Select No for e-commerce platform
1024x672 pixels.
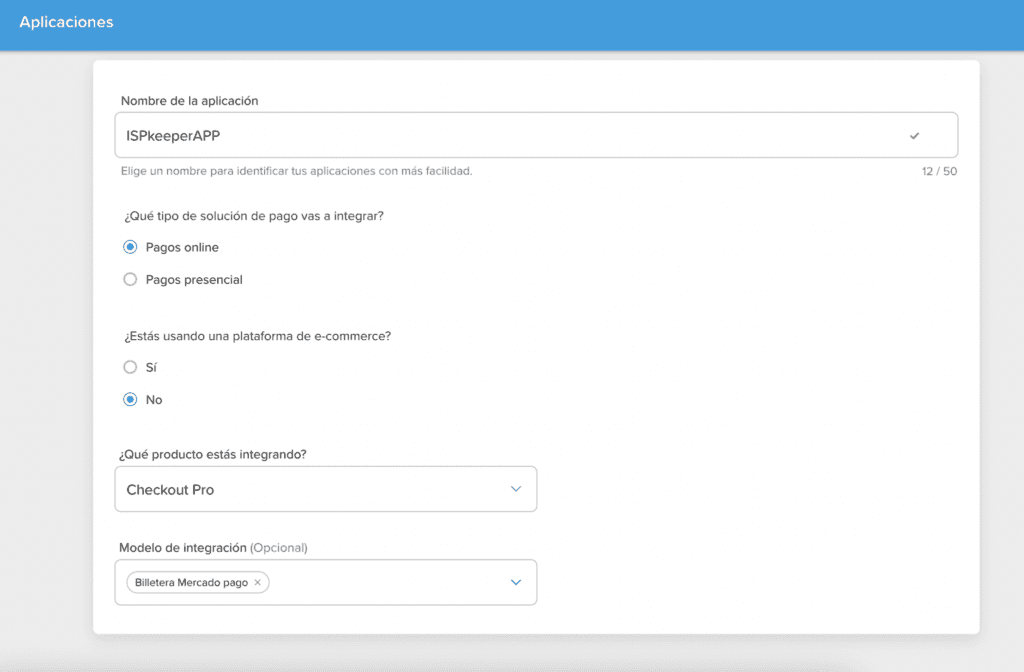(130, 400)
